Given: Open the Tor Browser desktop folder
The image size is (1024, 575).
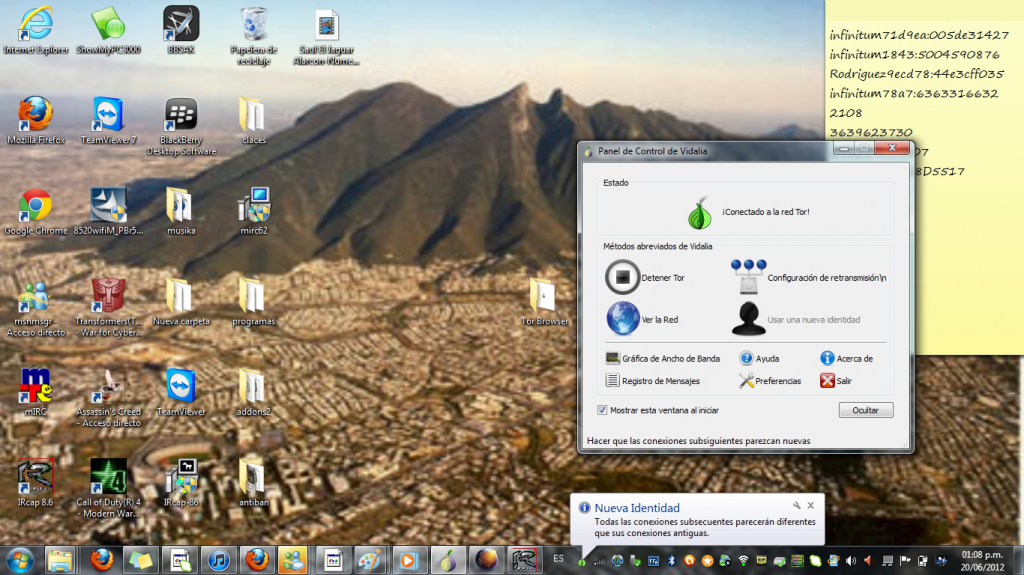Looking at the screenshot, I should point(543,298).
